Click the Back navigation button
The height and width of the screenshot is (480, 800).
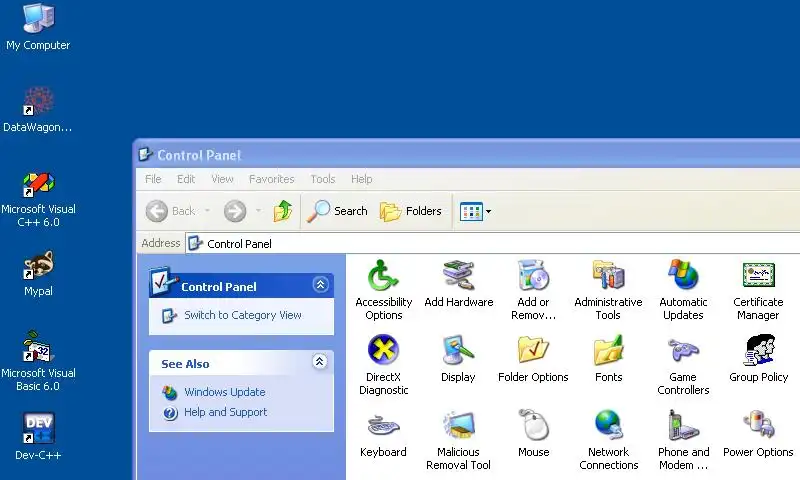[170, 211]
